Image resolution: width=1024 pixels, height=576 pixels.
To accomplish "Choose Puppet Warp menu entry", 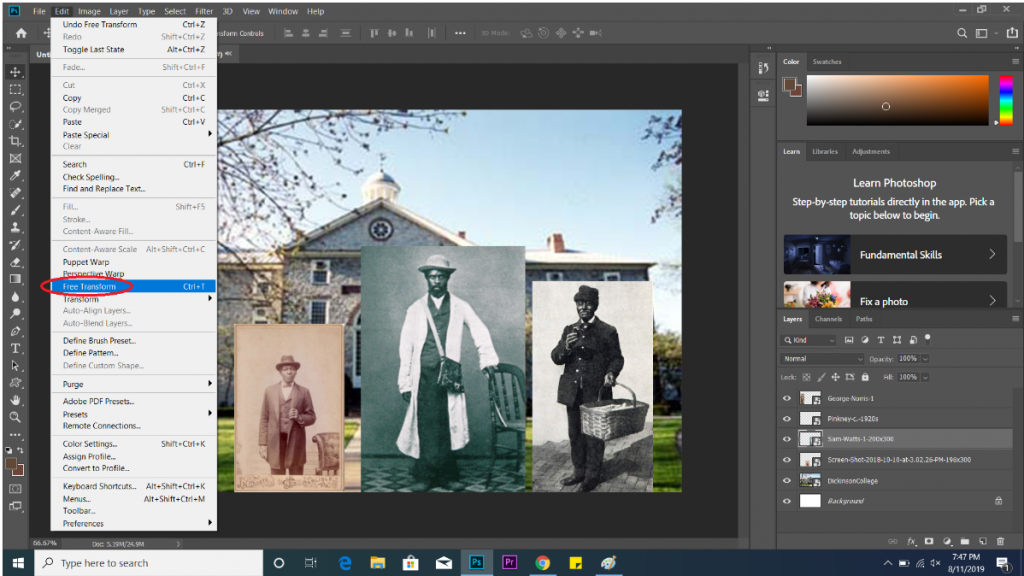I will pos(134,263).
